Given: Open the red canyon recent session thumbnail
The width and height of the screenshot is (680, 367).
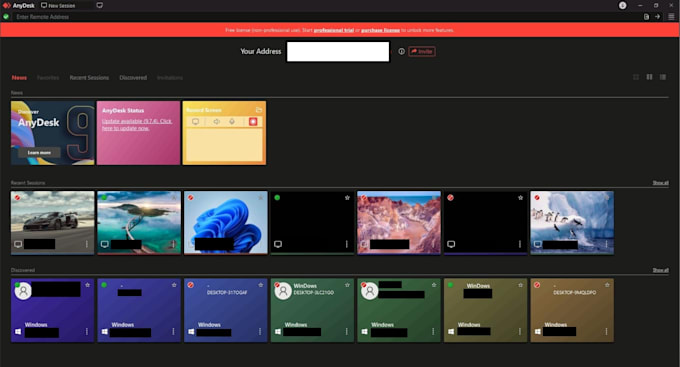Looking at the screenshot, I should pyautogui.click(x=399, y=223).
